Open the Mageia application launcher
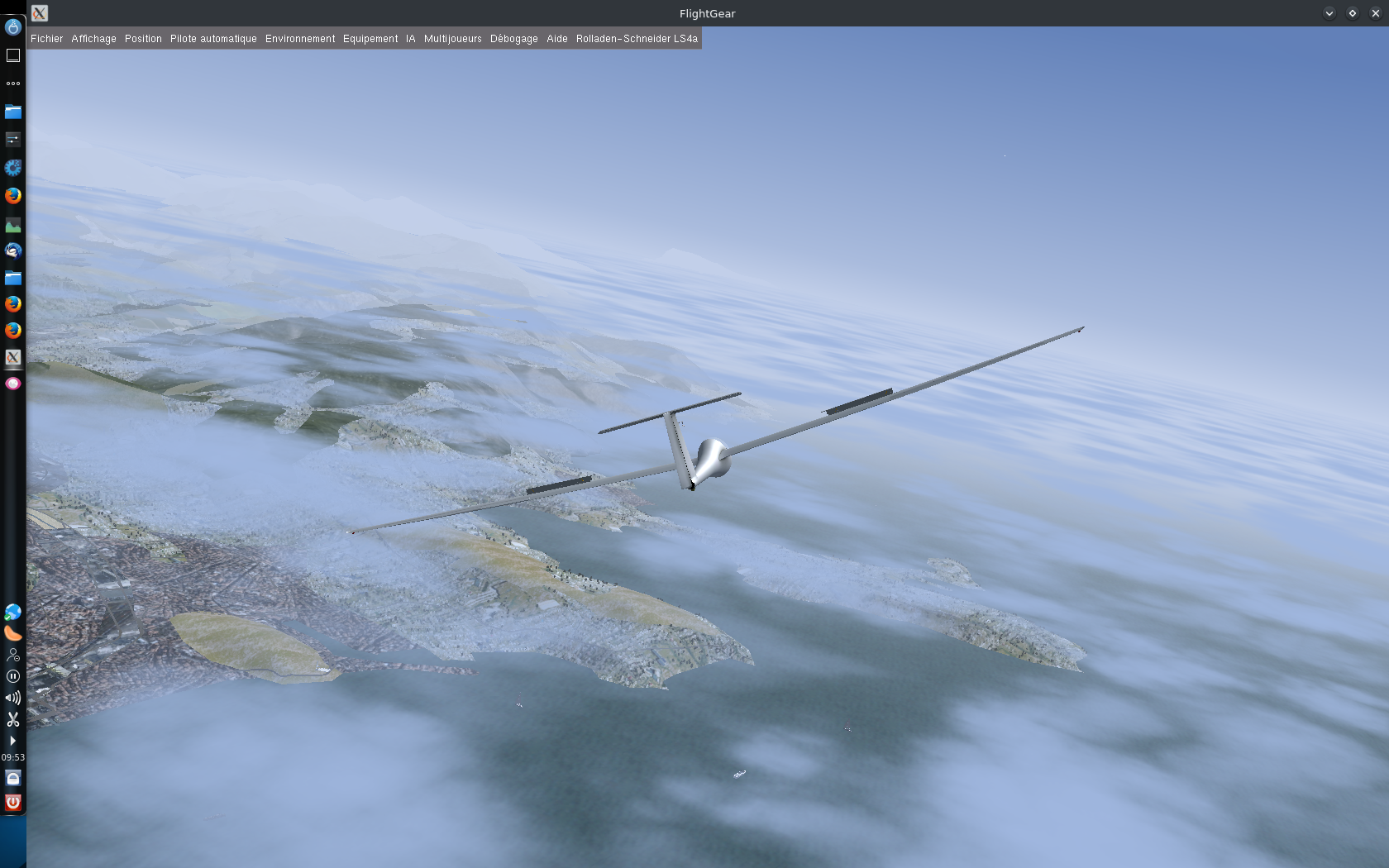The width and height of the screenshot is (1389, 868). tap(13, 27)
